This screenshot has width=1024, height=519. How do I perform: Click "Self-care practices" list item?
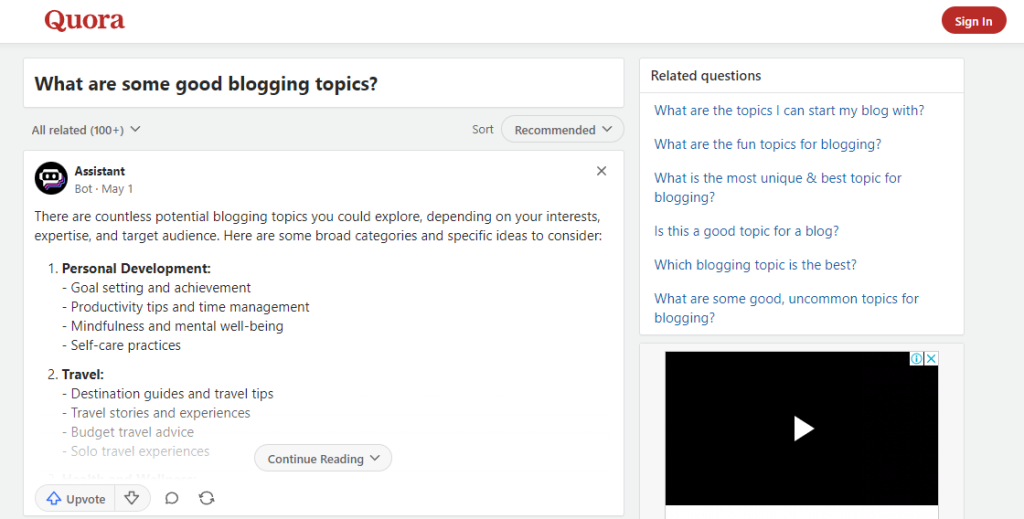pos(121,345)
